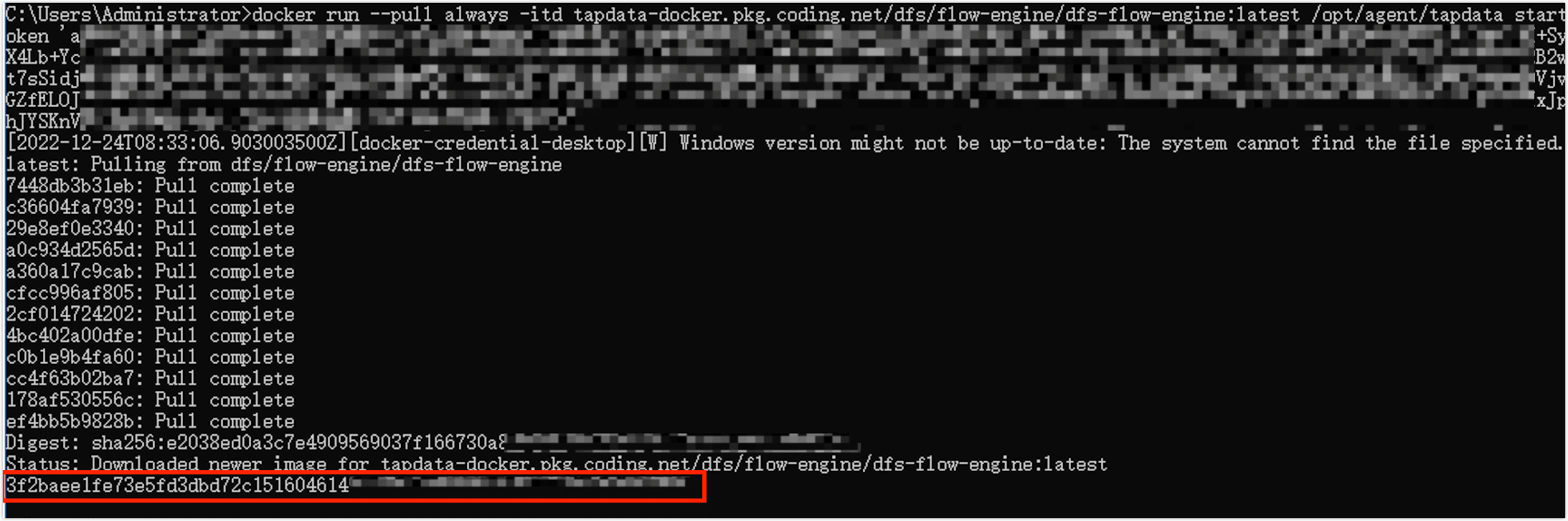Select layer cfcc996af805 pull complete line

pos(151,293)
